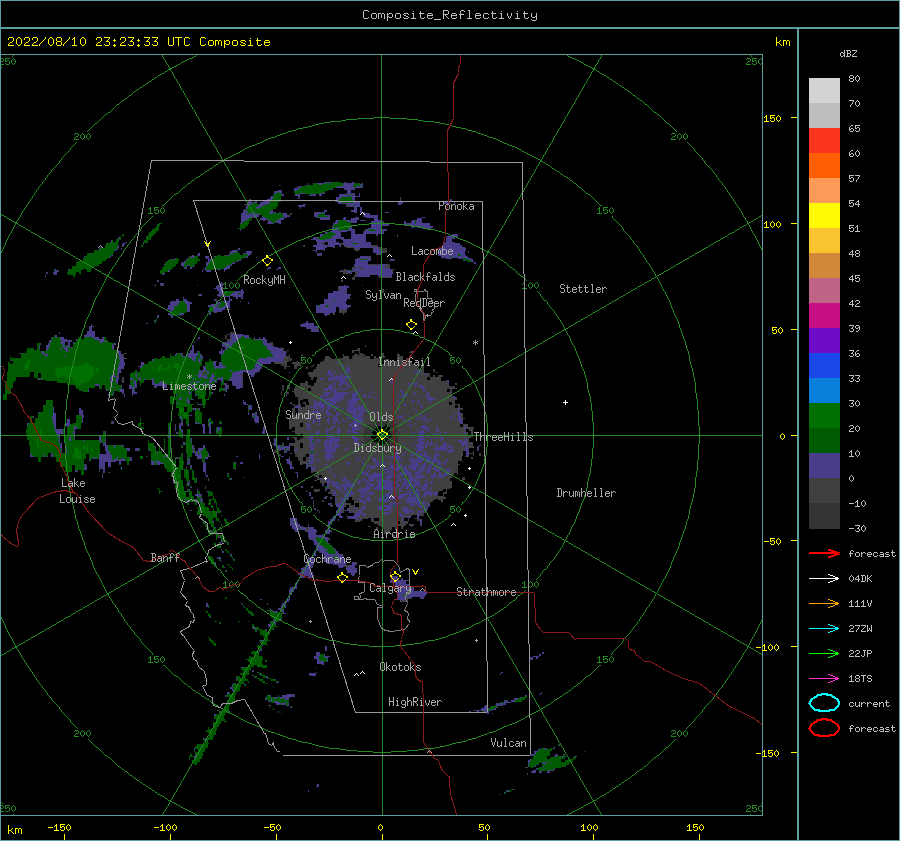Click the current legend label

869,703
